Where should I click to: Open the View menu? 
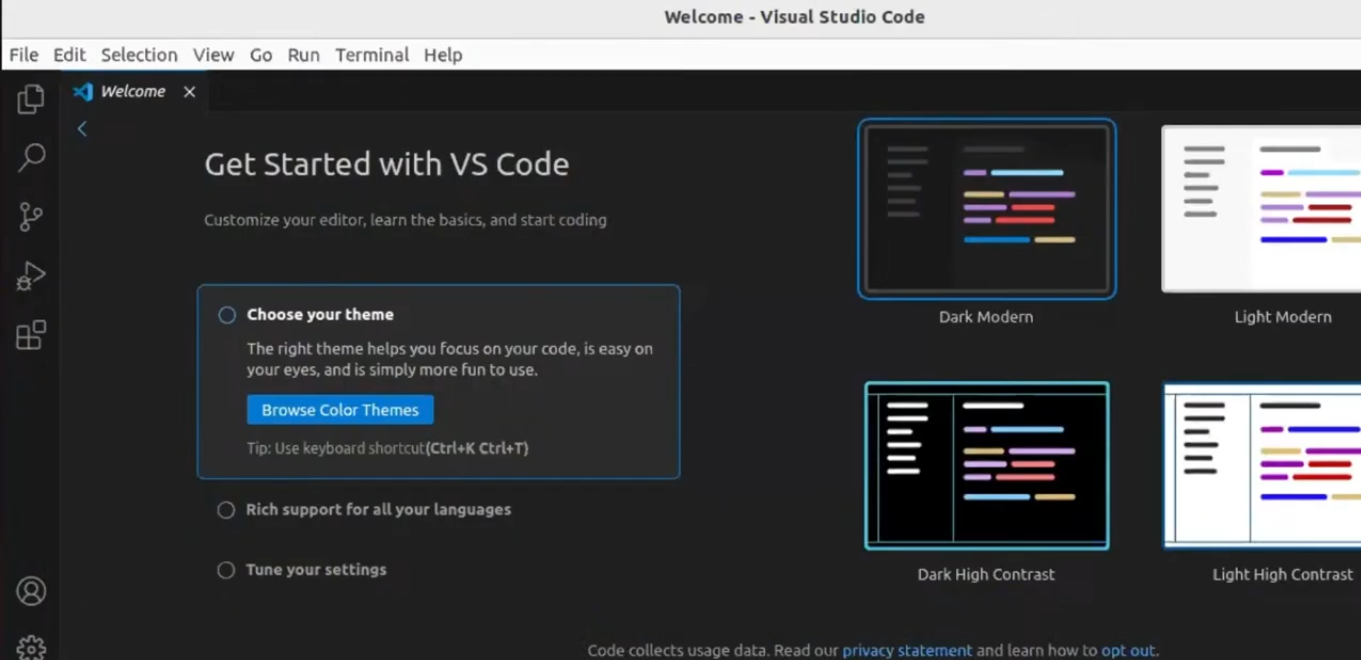tap(213, 55)
